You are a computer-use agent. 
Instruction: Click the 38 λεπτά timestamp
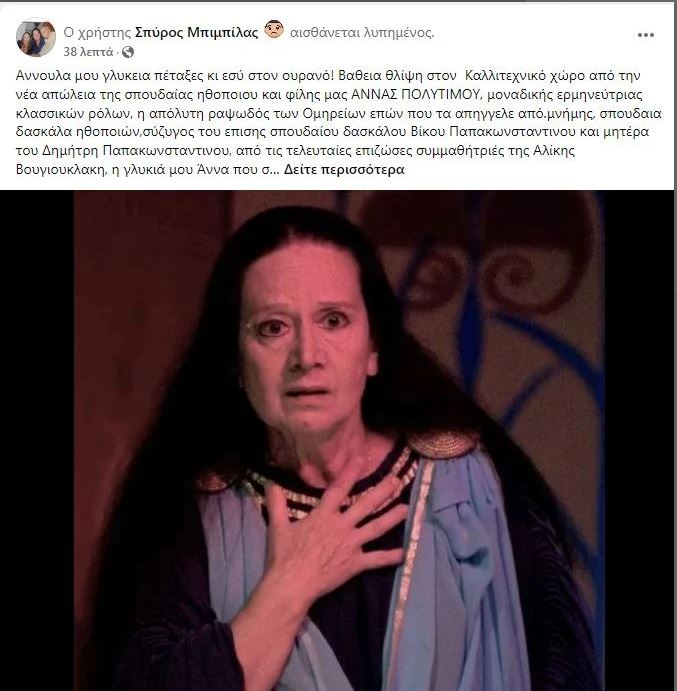click(x=88, y=52)
